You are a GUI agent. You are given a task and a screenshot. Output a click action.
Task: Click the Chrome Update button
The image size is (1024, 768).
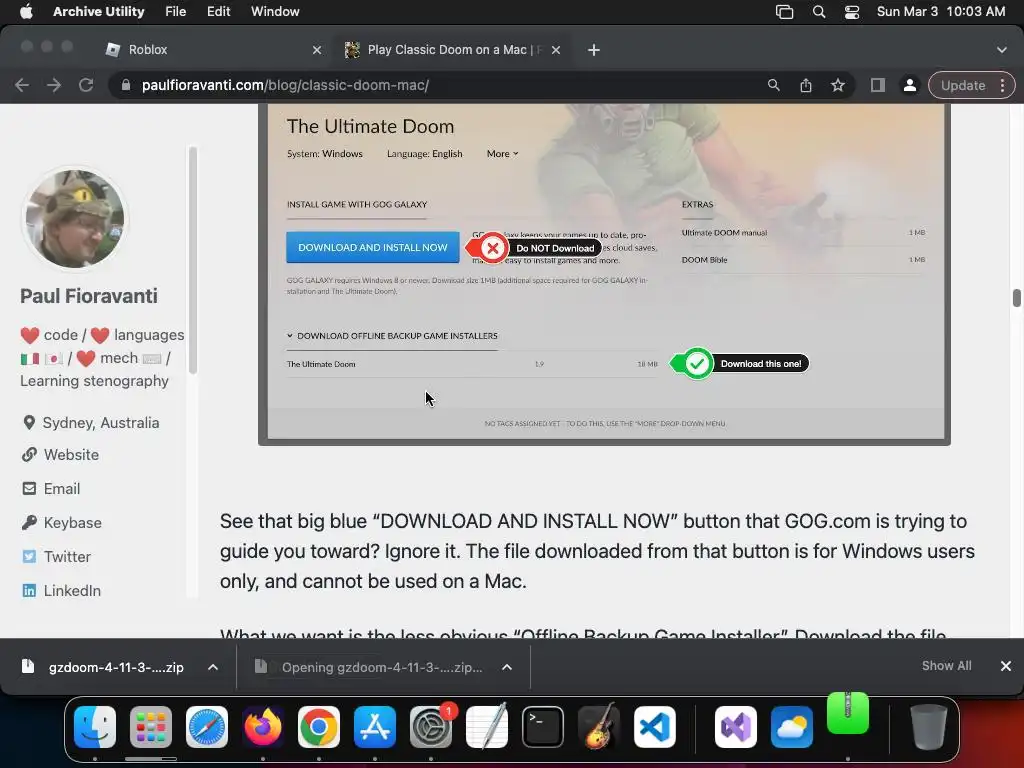[963, 85]
